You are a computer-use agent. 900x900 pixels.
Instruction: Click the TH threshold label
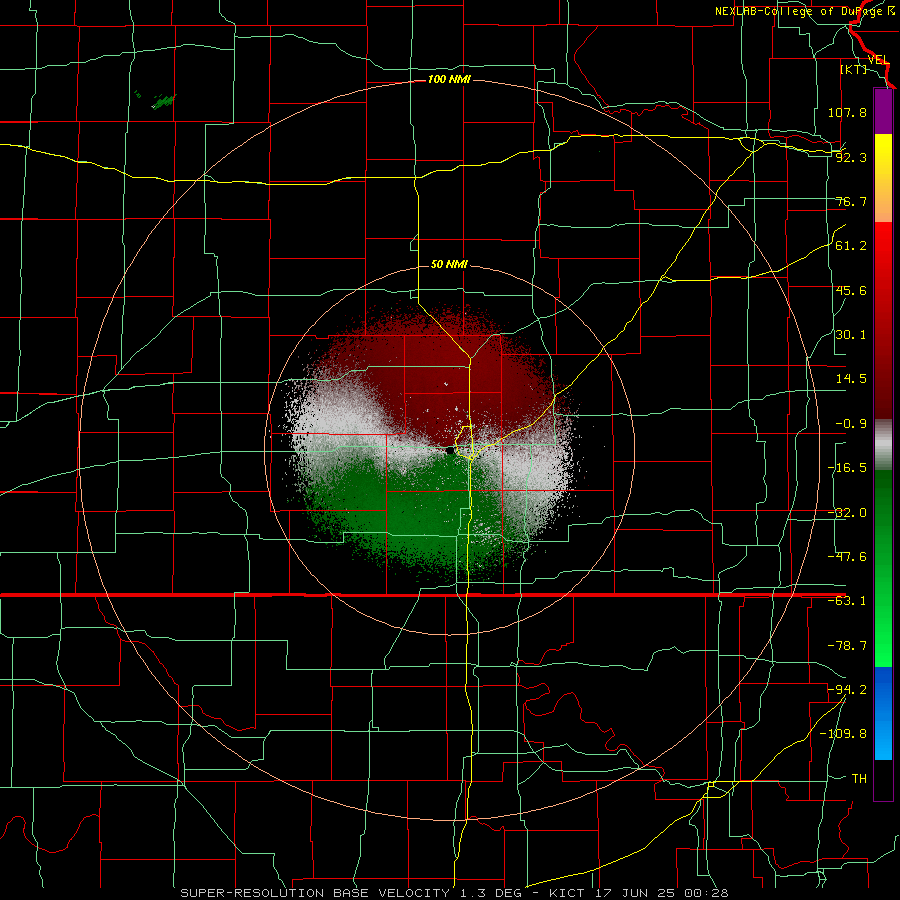coord(859,779)
